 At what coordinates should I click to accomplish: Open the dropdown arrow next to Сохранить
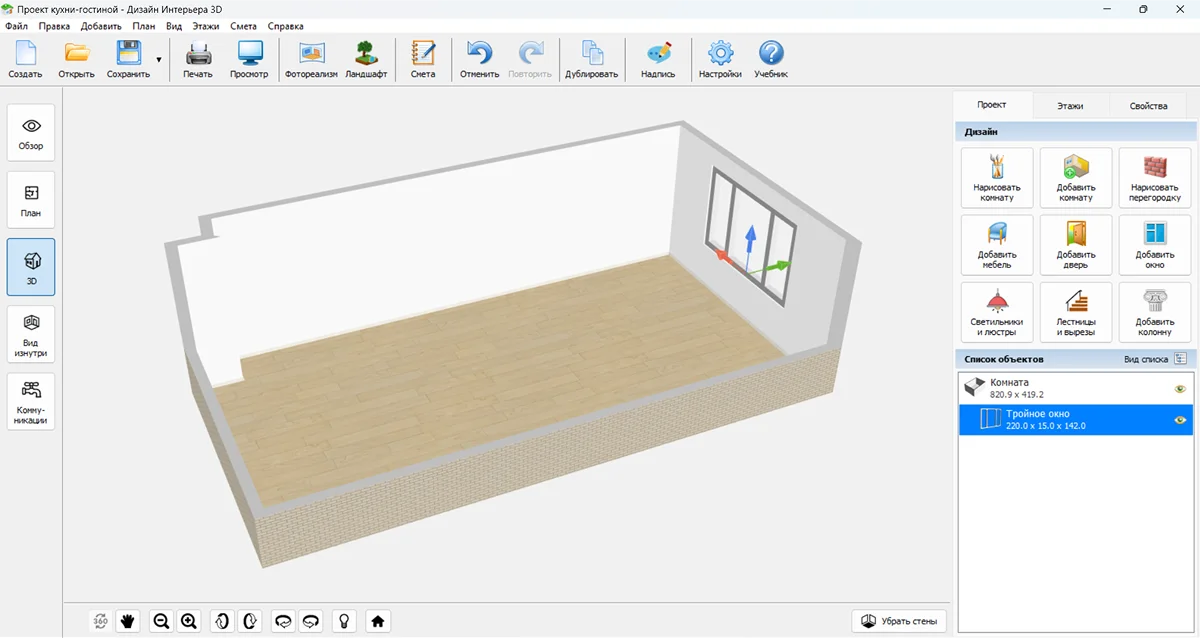158,61
